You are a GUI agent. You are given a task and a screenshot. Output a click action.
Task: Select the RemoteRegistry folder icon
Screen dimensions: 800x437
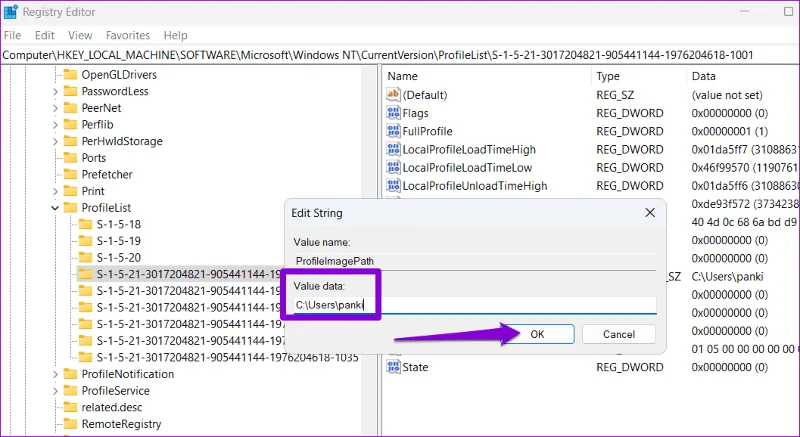[x=70, y=424]
